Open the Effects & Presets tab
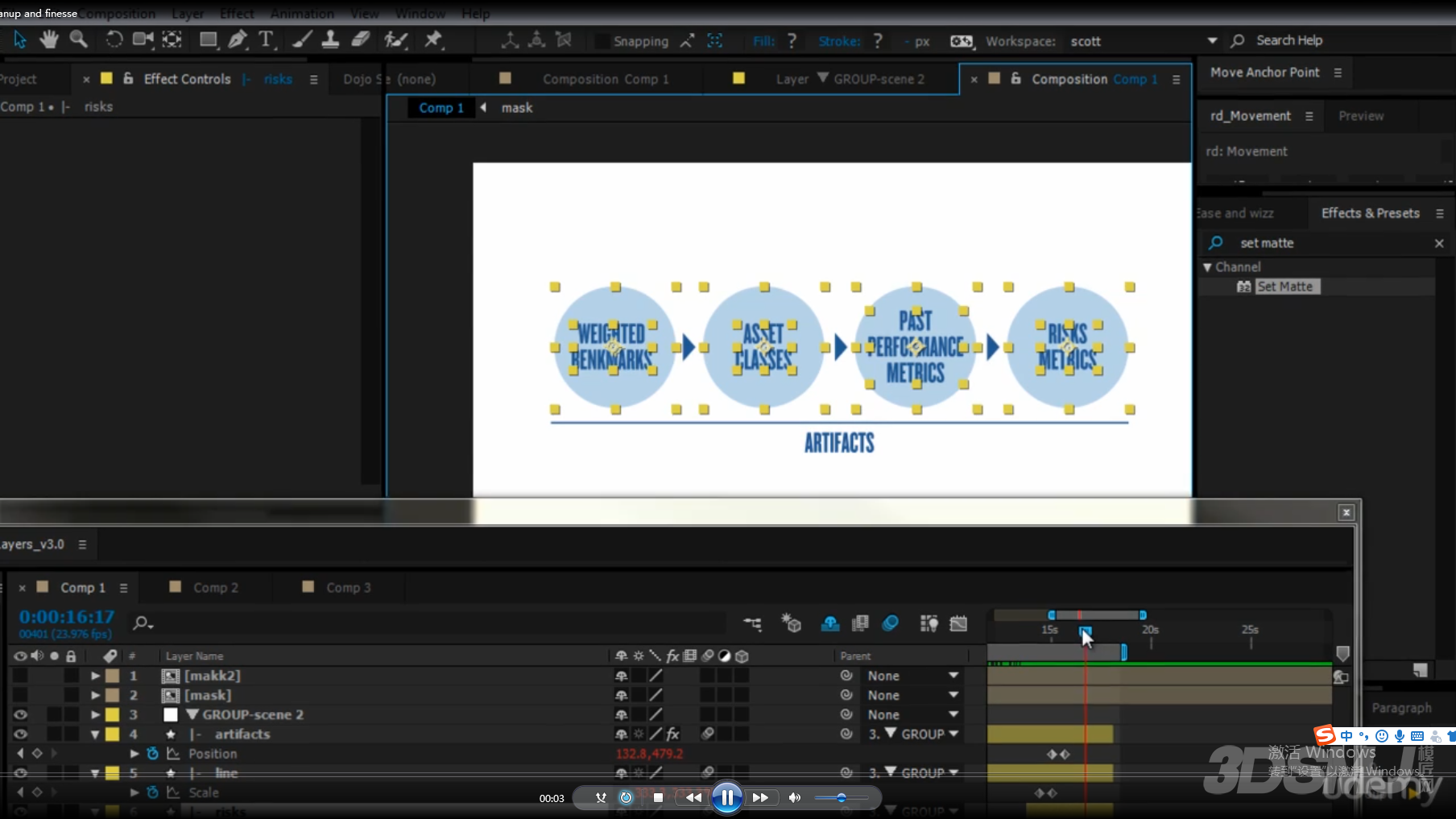Screen dimensions: 1456x819 (x=1370, y=213)
